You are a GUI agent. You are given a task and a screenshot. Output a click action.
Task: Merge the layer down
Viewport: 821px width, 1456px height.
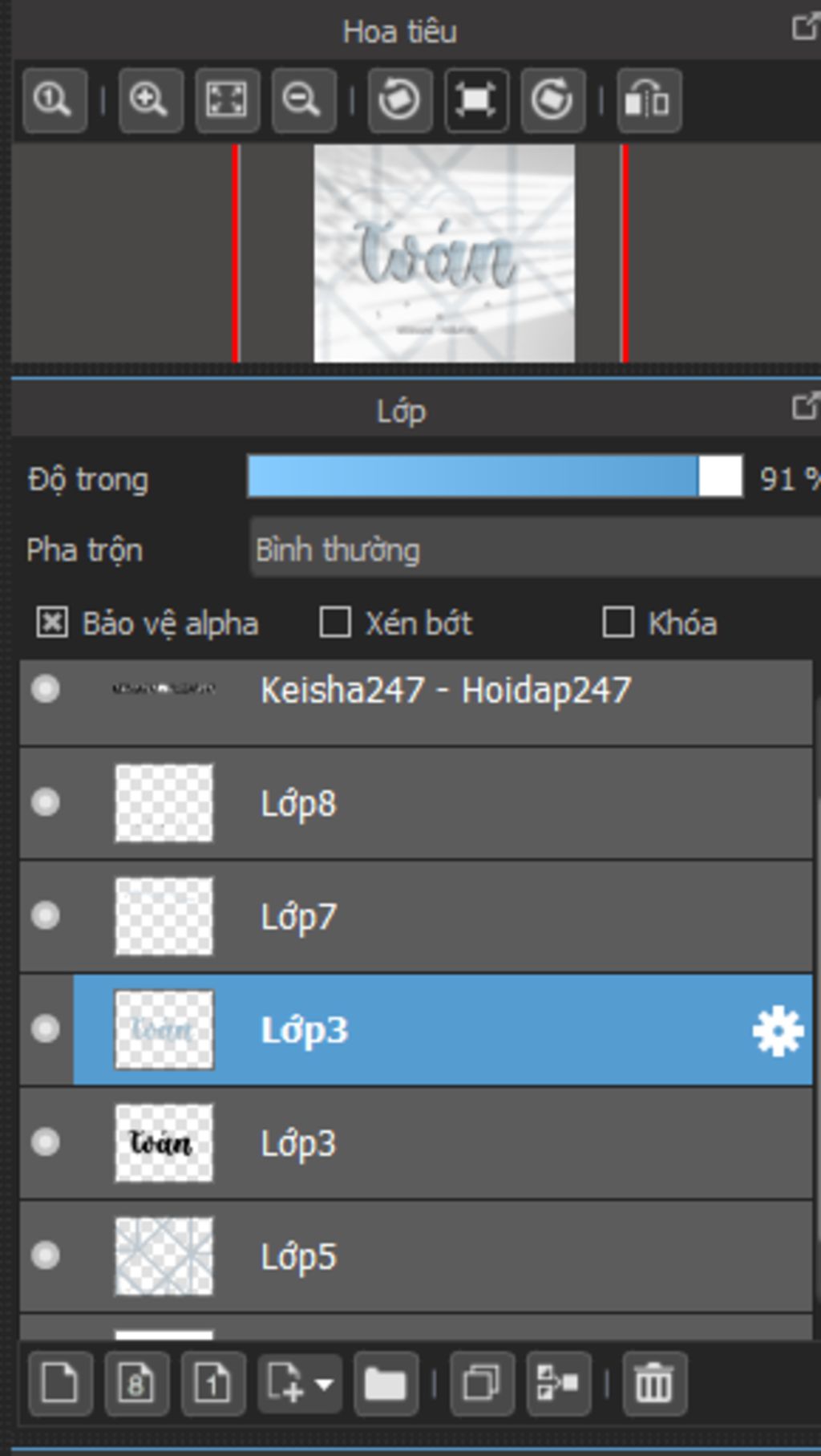pyautogui.click(x=559, y=1384)
